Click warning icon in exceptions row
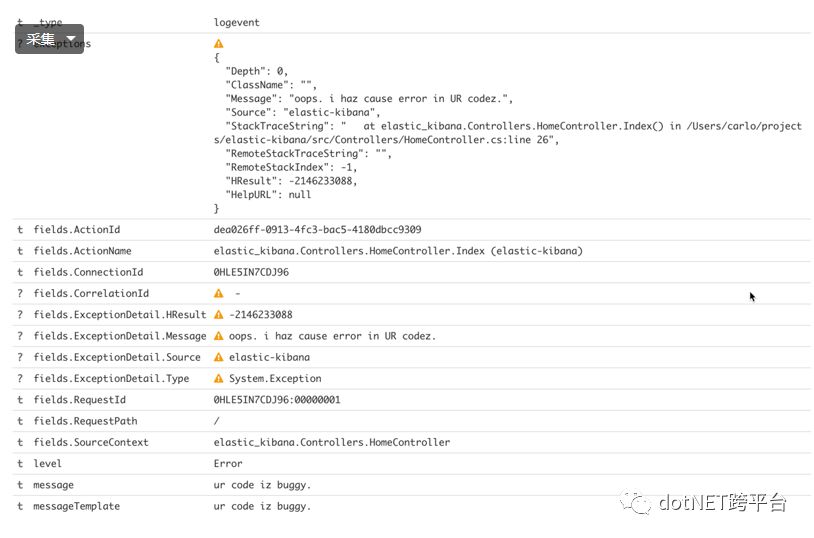This screenshot has height=538, width=814. [x=219, y=44]
